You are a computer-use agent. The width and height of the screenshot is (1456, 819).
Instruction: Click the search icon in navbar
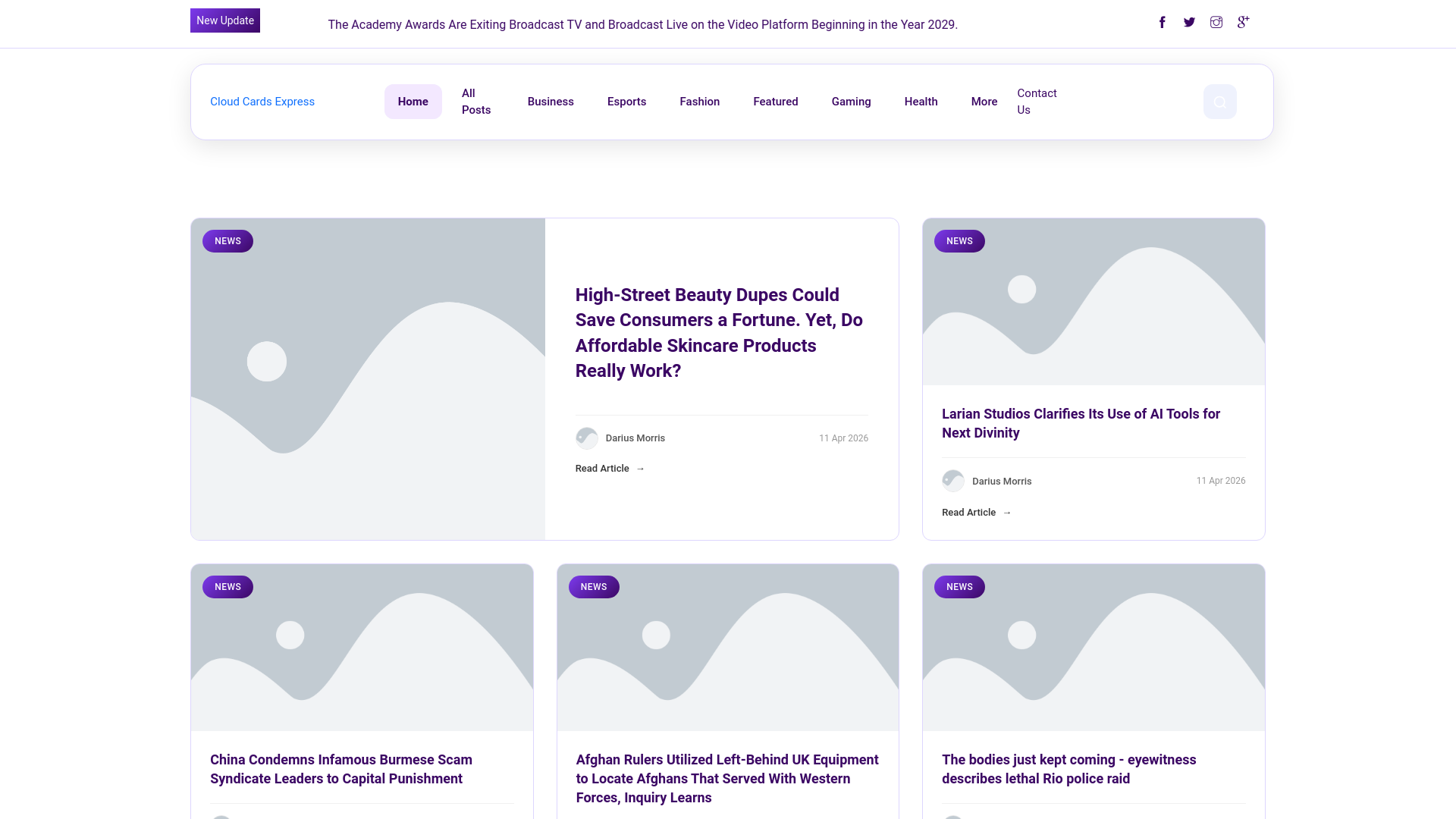(x=1219, y=102)
